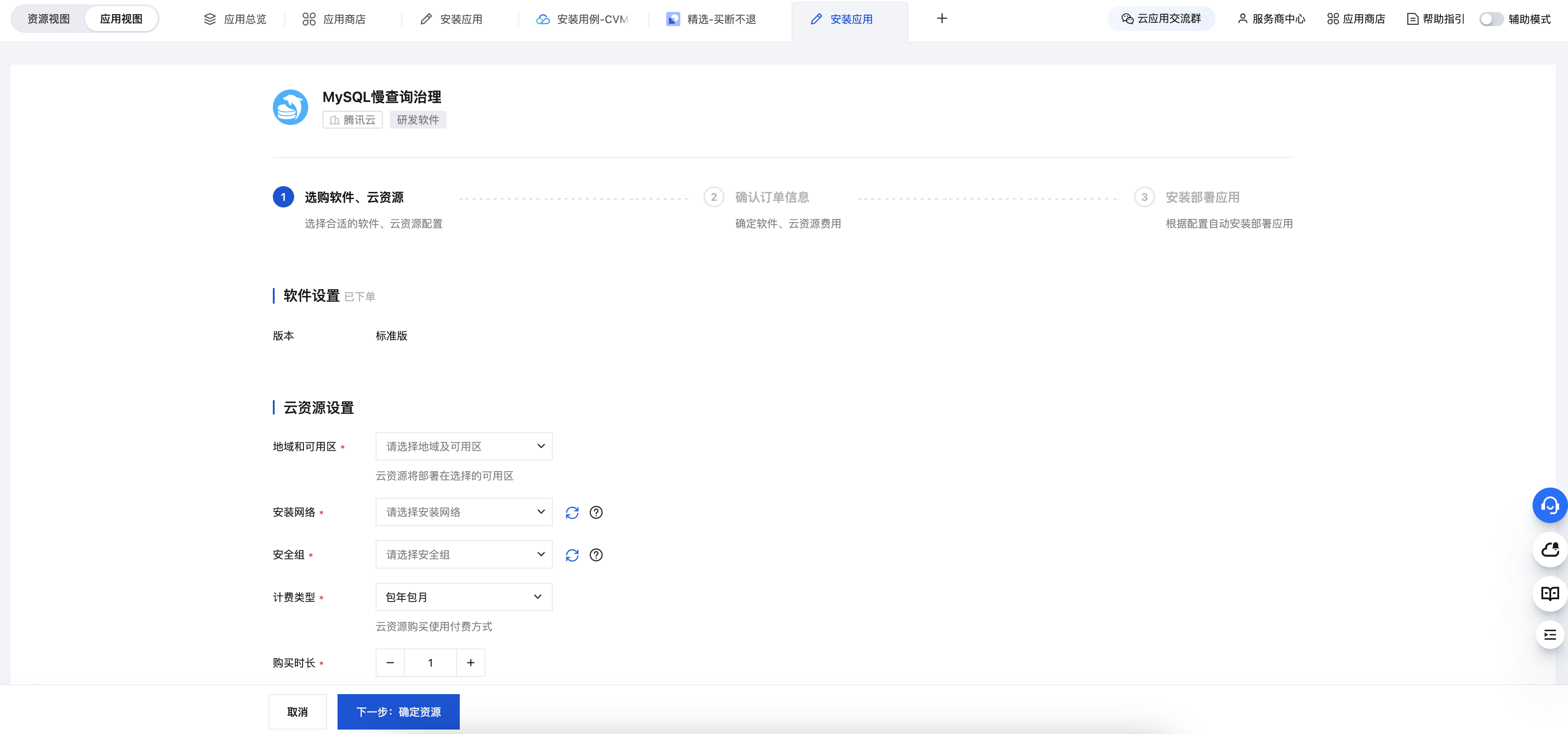Image resolution: width=1568 pixels, height=734 pixels.
Task: Refresh the install network list
Action: (x=571, y=512)
